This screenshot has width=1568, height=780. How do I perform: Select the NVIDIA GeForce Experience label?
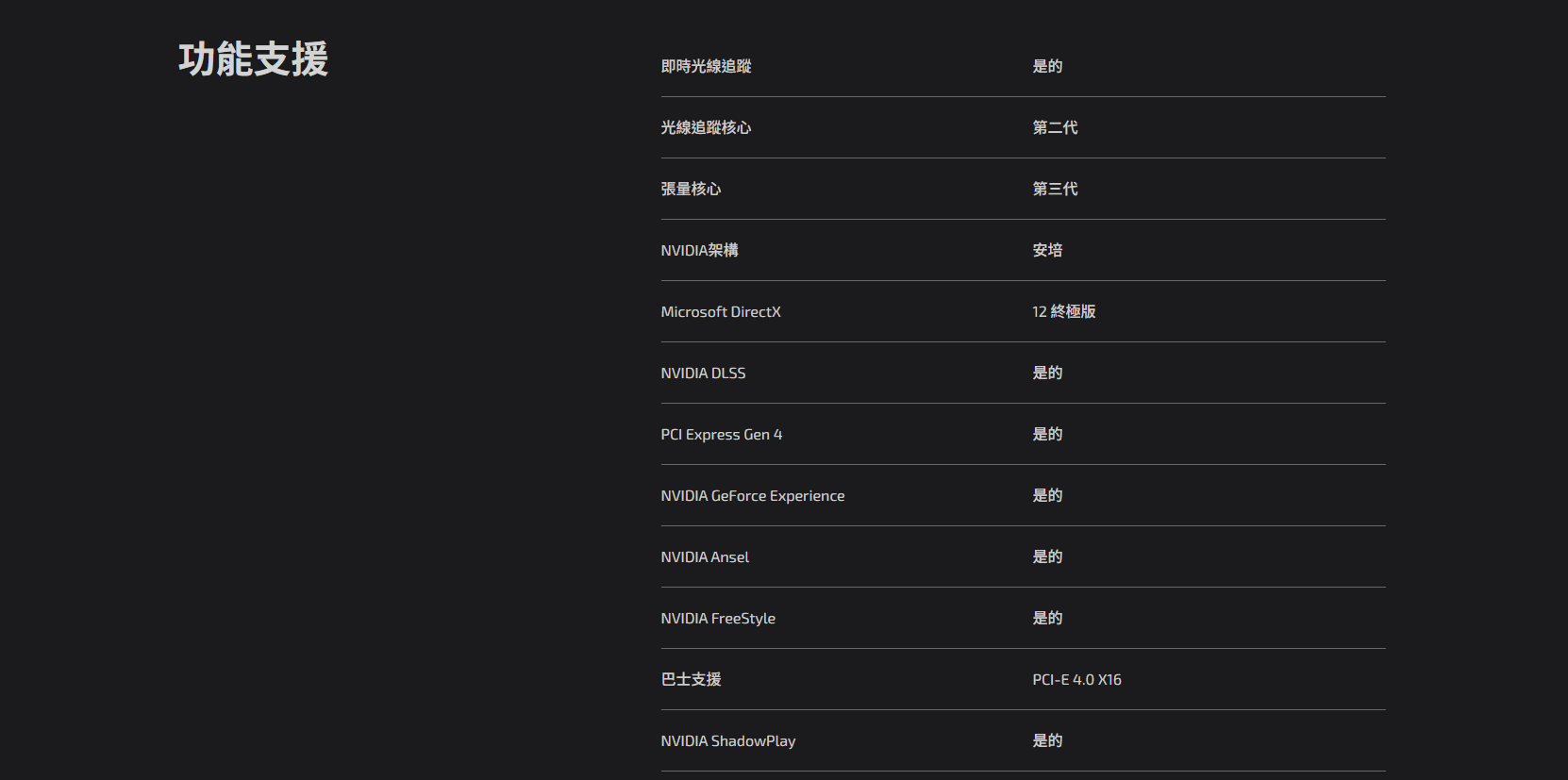pos(753,495)
